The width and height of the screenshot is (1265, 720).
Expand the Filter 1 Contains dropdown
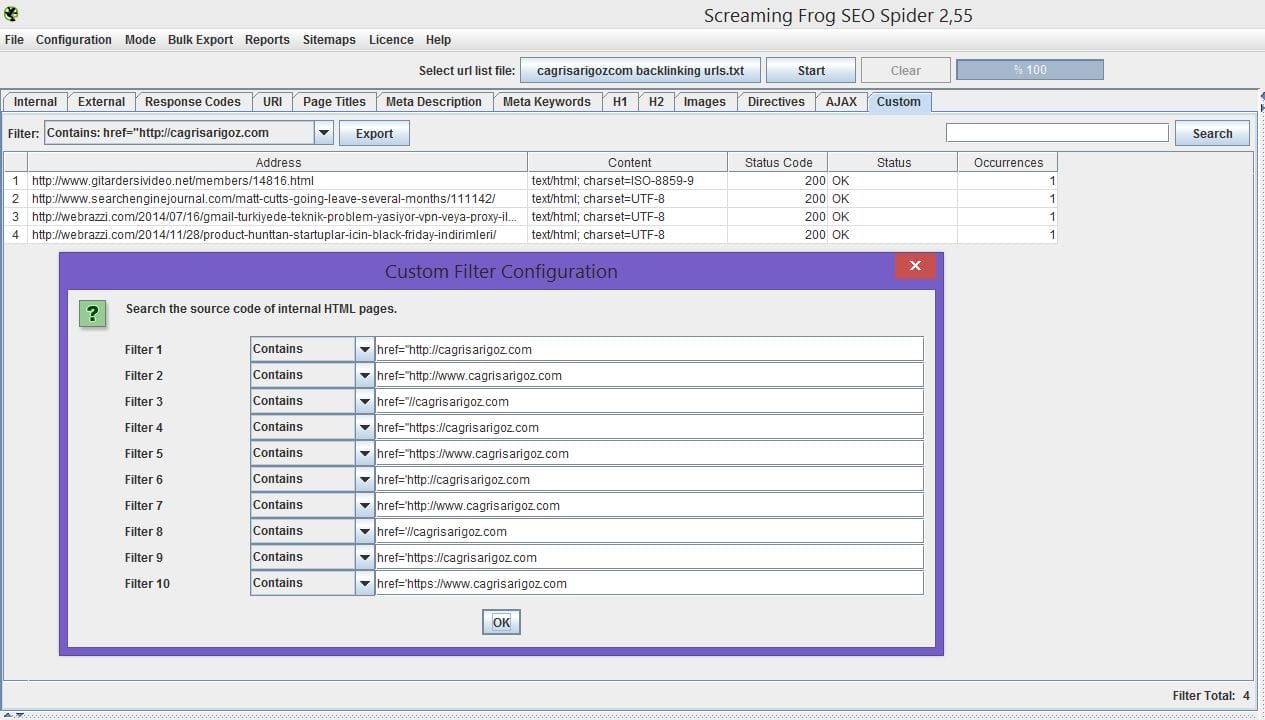(364, 349)
